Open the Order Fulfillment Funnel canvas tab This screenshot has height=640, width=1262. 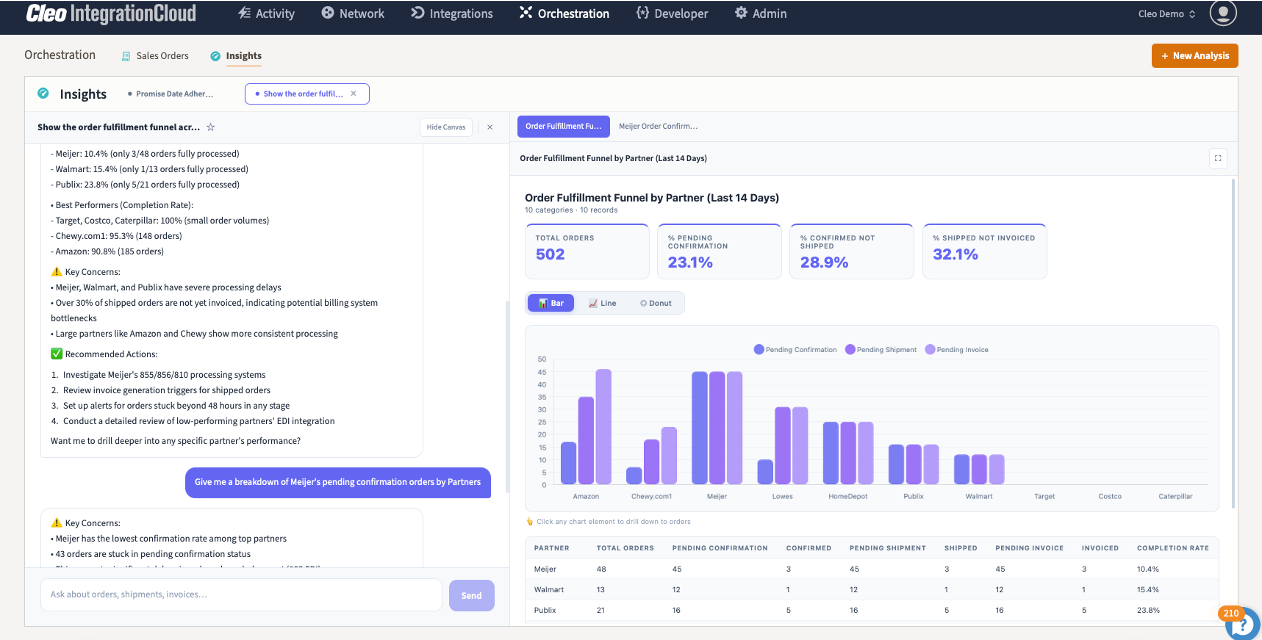coord(563,127)
